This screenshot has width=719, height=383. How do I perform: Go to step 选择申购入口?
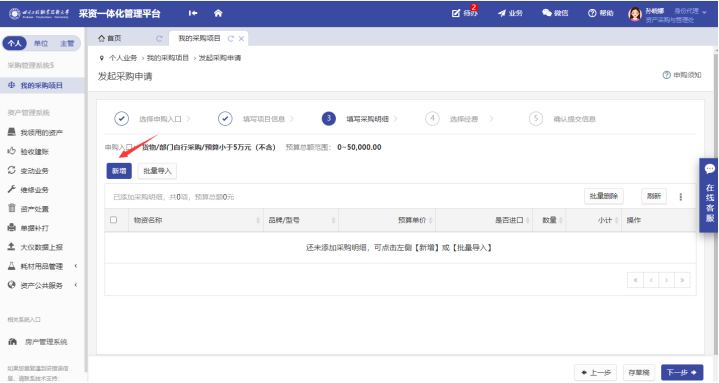152,119
